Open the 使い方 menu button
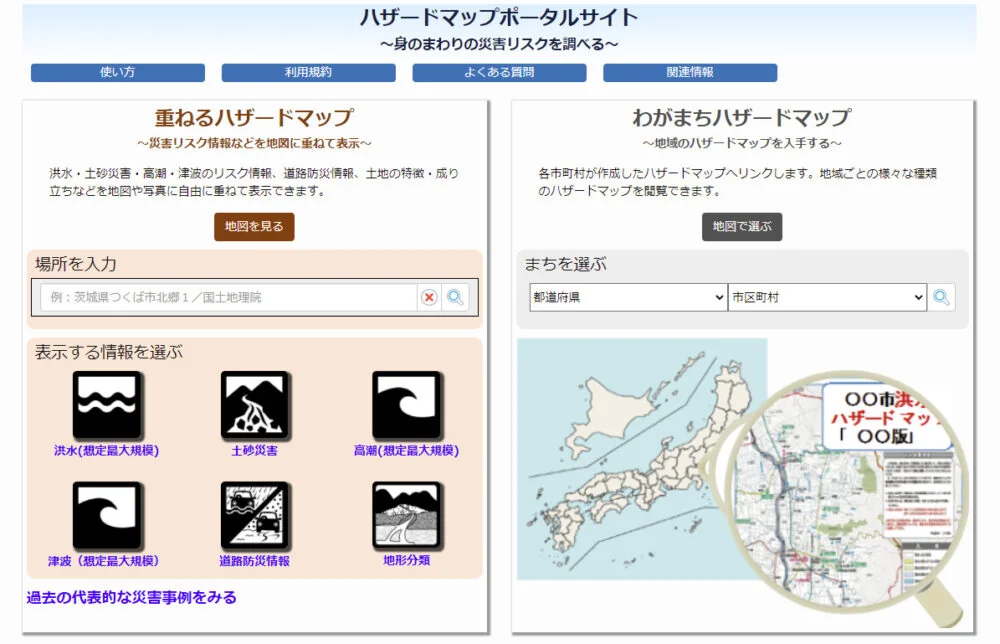 (x=118, y=72)
